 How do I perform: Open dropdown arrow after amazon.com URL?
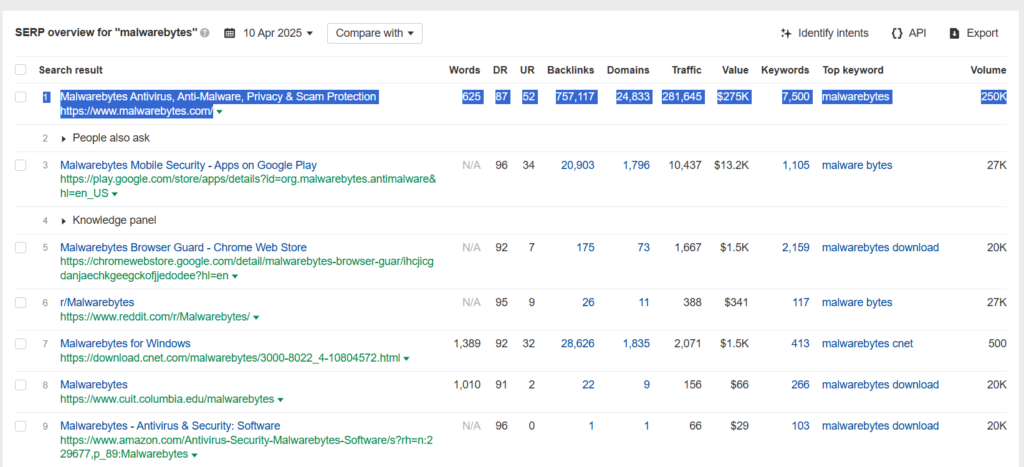(x=195, y=455)
